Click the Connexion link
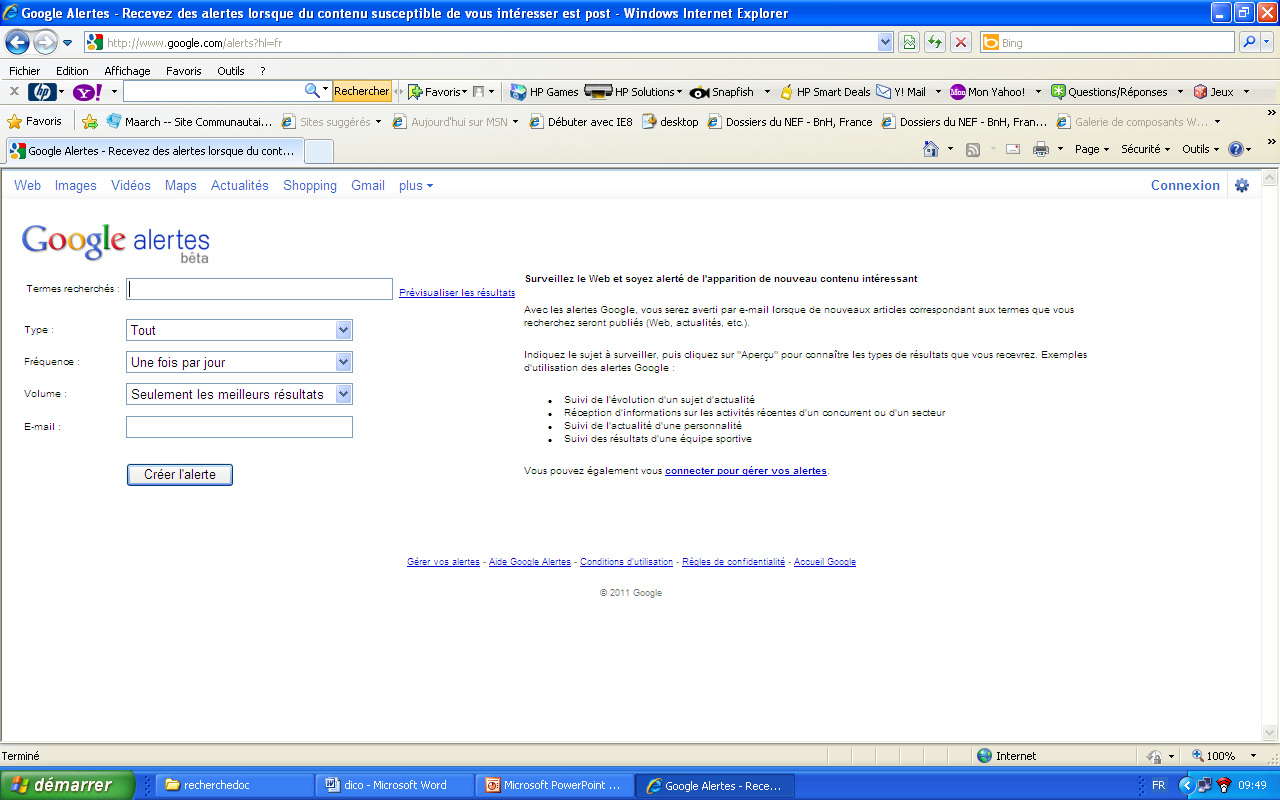This screenshot has height=800, width=1280. click(1185, 185)
